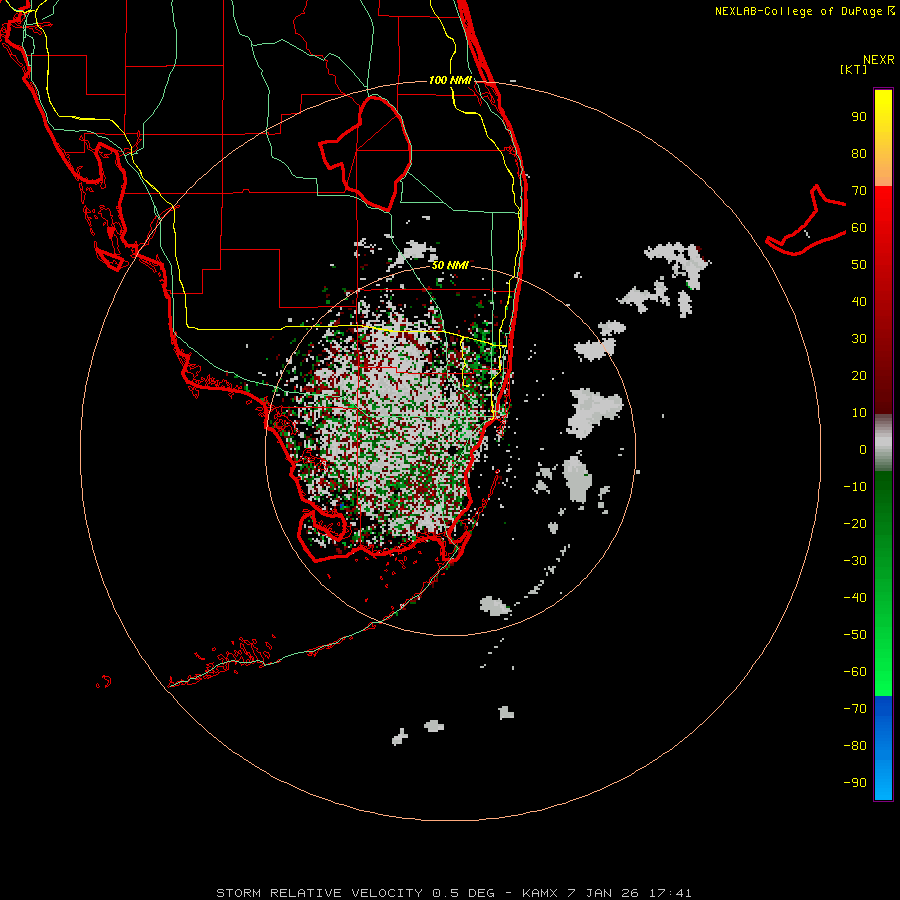Click the 40 value on the velocity scale
Viewport: 900px width, 900px height.
pos(859,301)
